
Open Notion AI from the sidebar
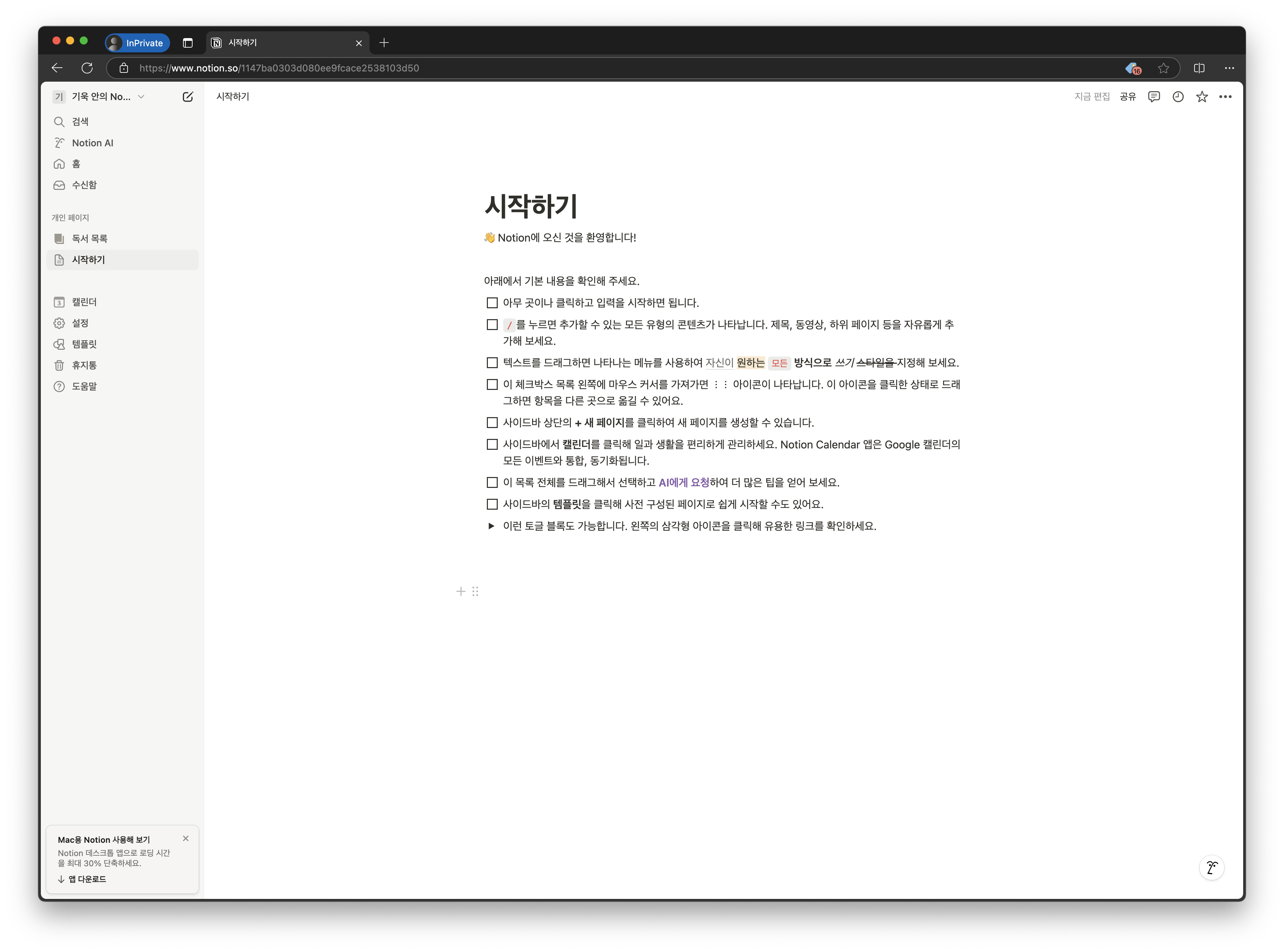[122, 143]
